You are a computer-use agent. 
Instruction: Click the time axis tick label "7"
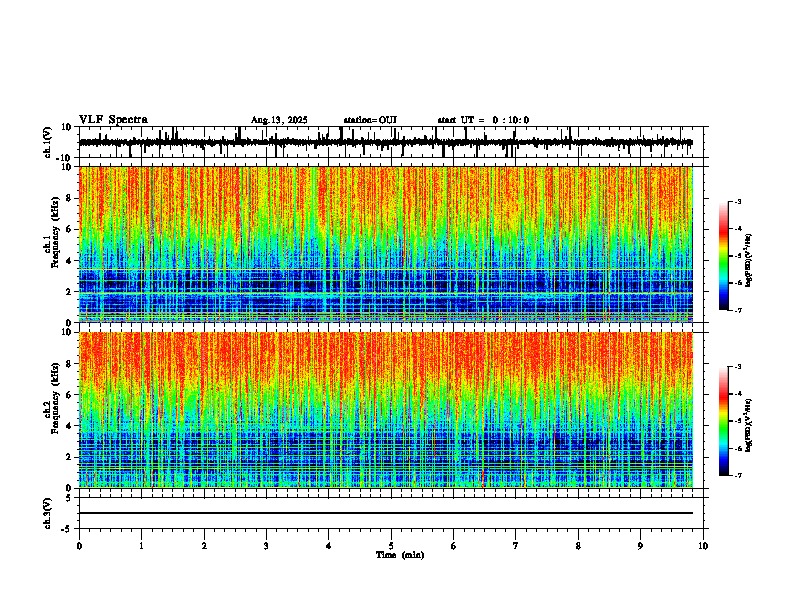516,546
